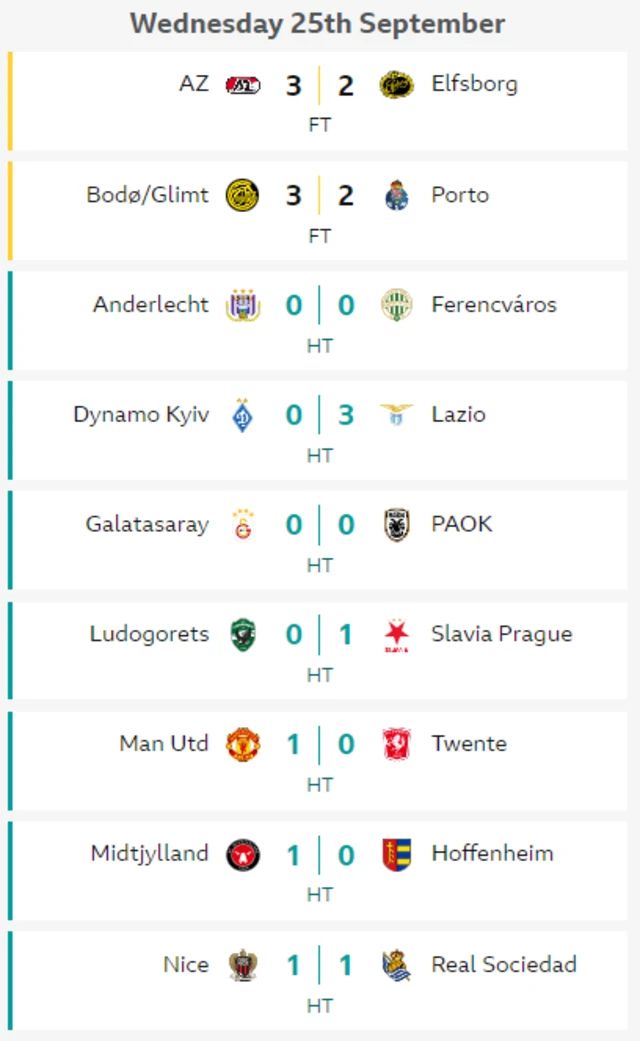Click the Real Sociedad crest
Screen dimensions: 640x1041
396,965
